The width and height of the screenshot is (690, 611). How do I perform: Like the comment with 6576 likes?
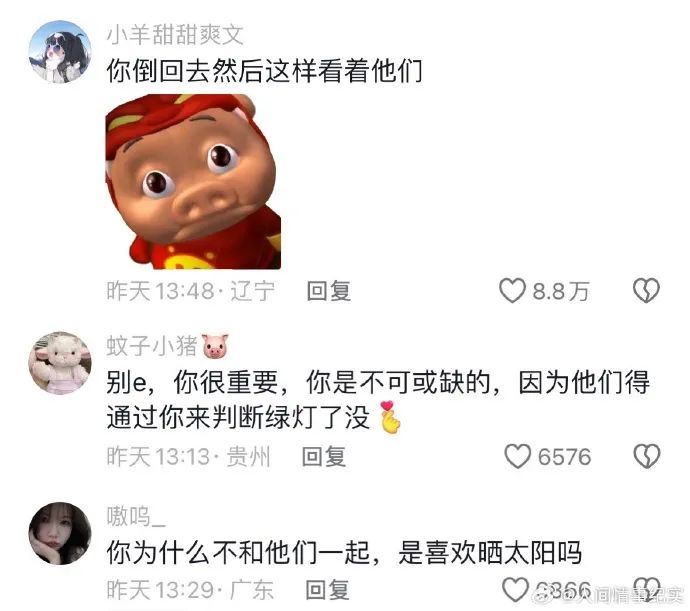pyautogui.click(x=518, y=456)
